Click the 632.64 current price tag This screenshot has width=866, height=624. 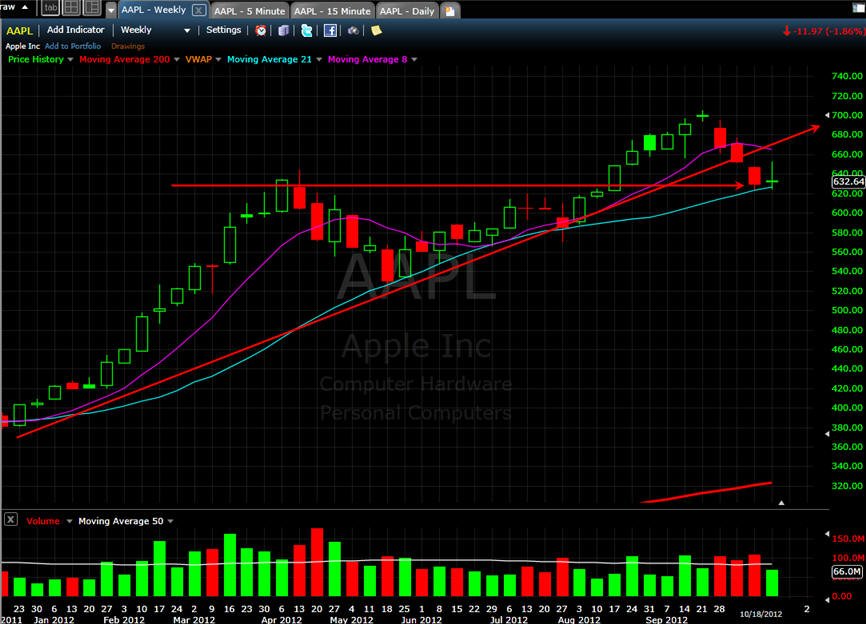[848, 181]
